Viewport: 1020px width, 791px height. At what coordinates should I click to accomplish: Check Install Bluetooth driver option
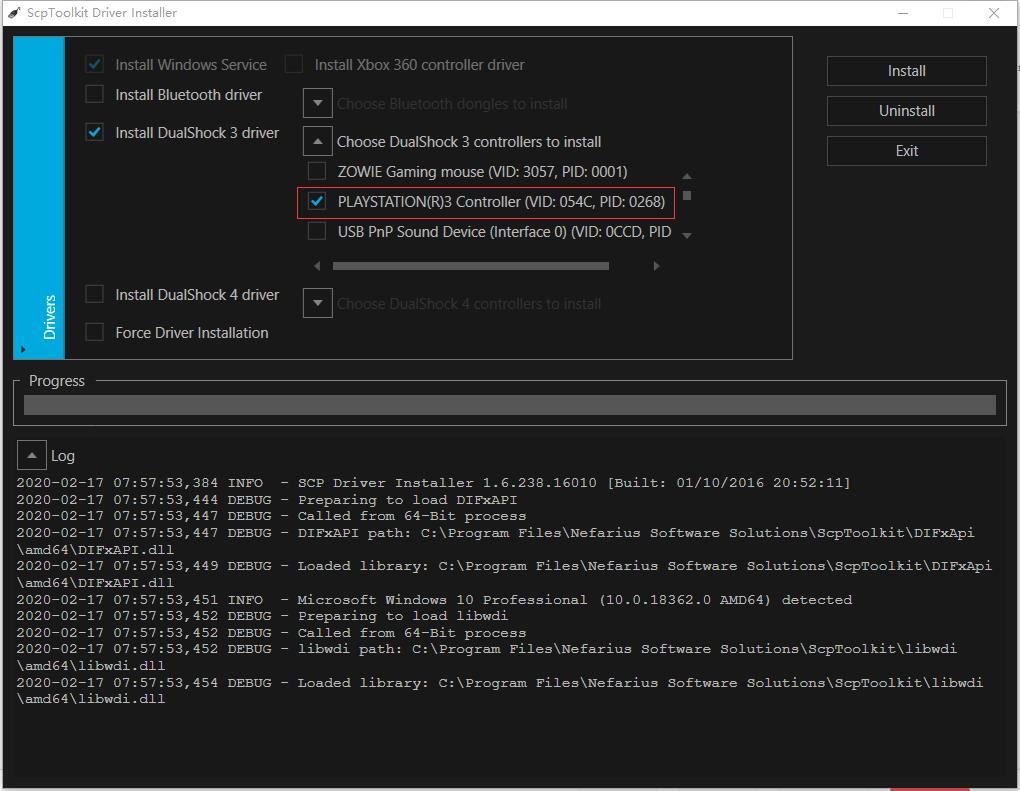(x=94, y=94)
